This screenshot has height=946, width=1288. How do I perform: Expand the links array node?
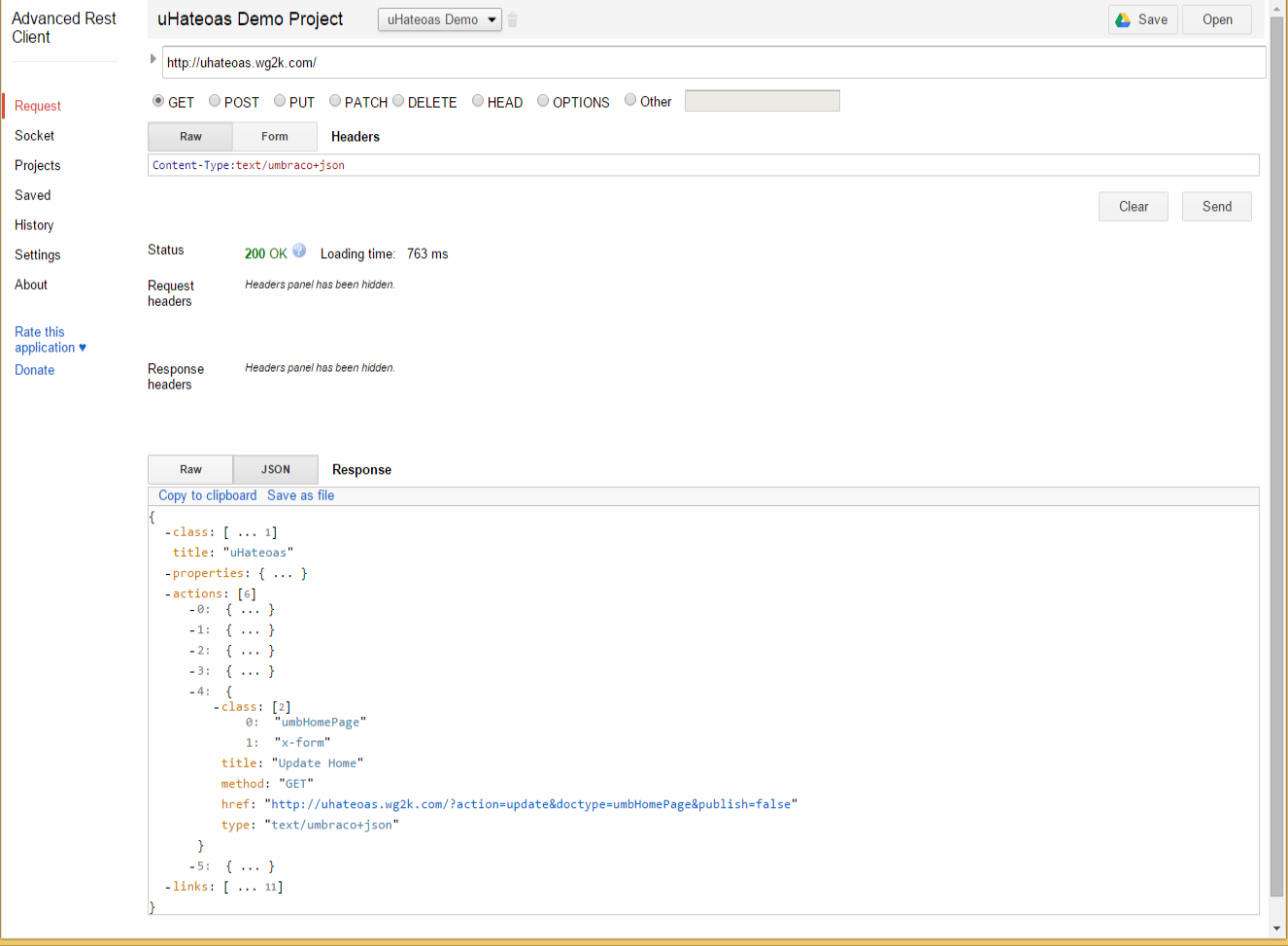point(168,887)
